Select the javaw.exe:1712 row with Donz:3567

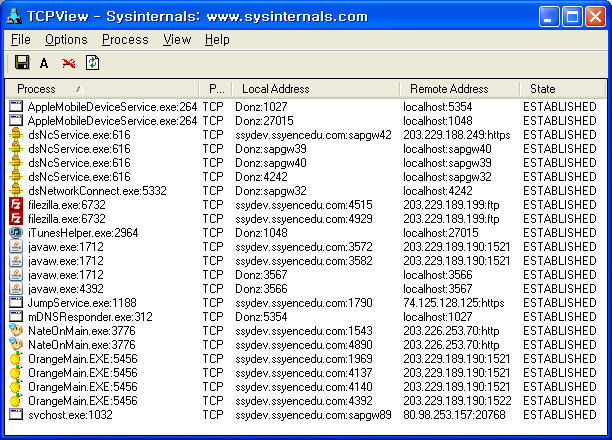pos(306,275)
